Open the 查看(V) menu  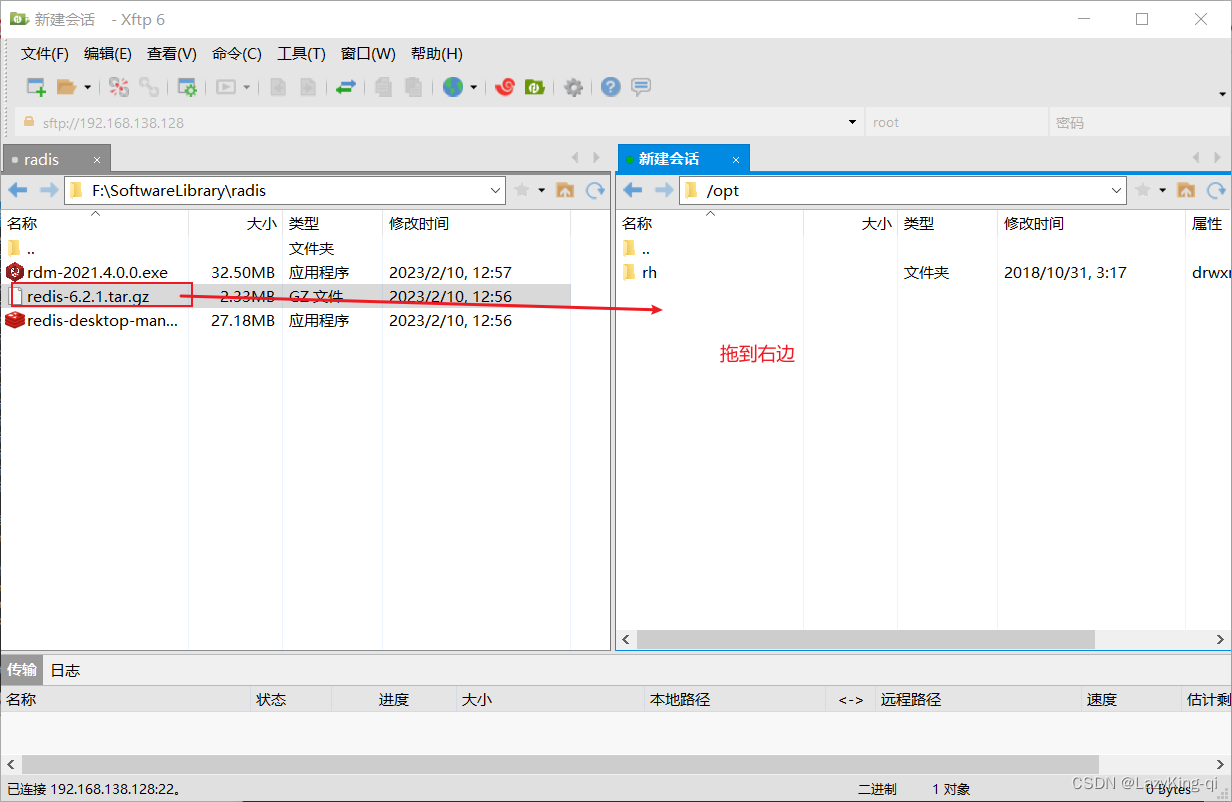172,54
